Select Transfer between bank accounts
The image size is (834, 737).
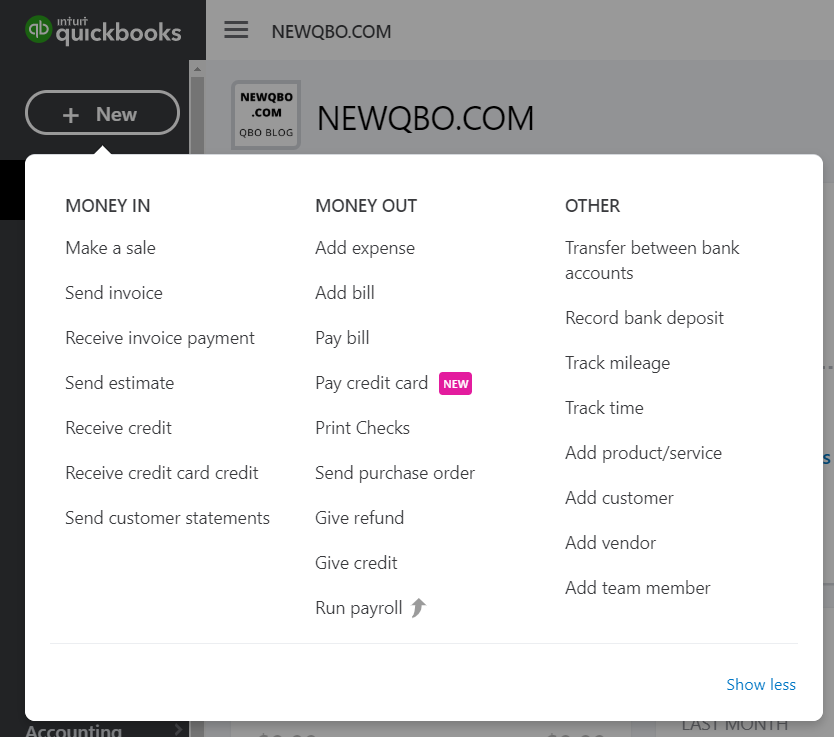click(x=652, y=261)
